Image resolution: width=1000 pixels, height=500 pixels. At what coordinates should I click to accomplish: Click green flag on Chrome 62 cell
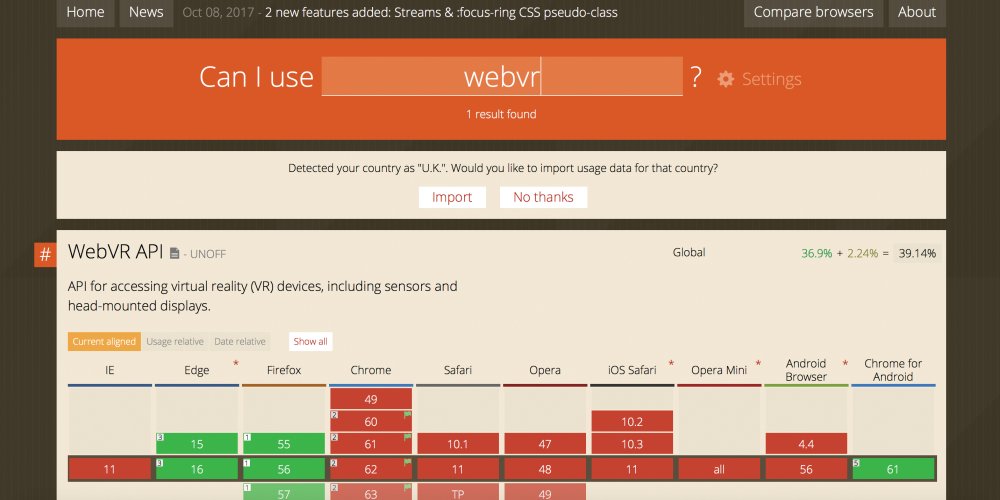tap(407, 462)
